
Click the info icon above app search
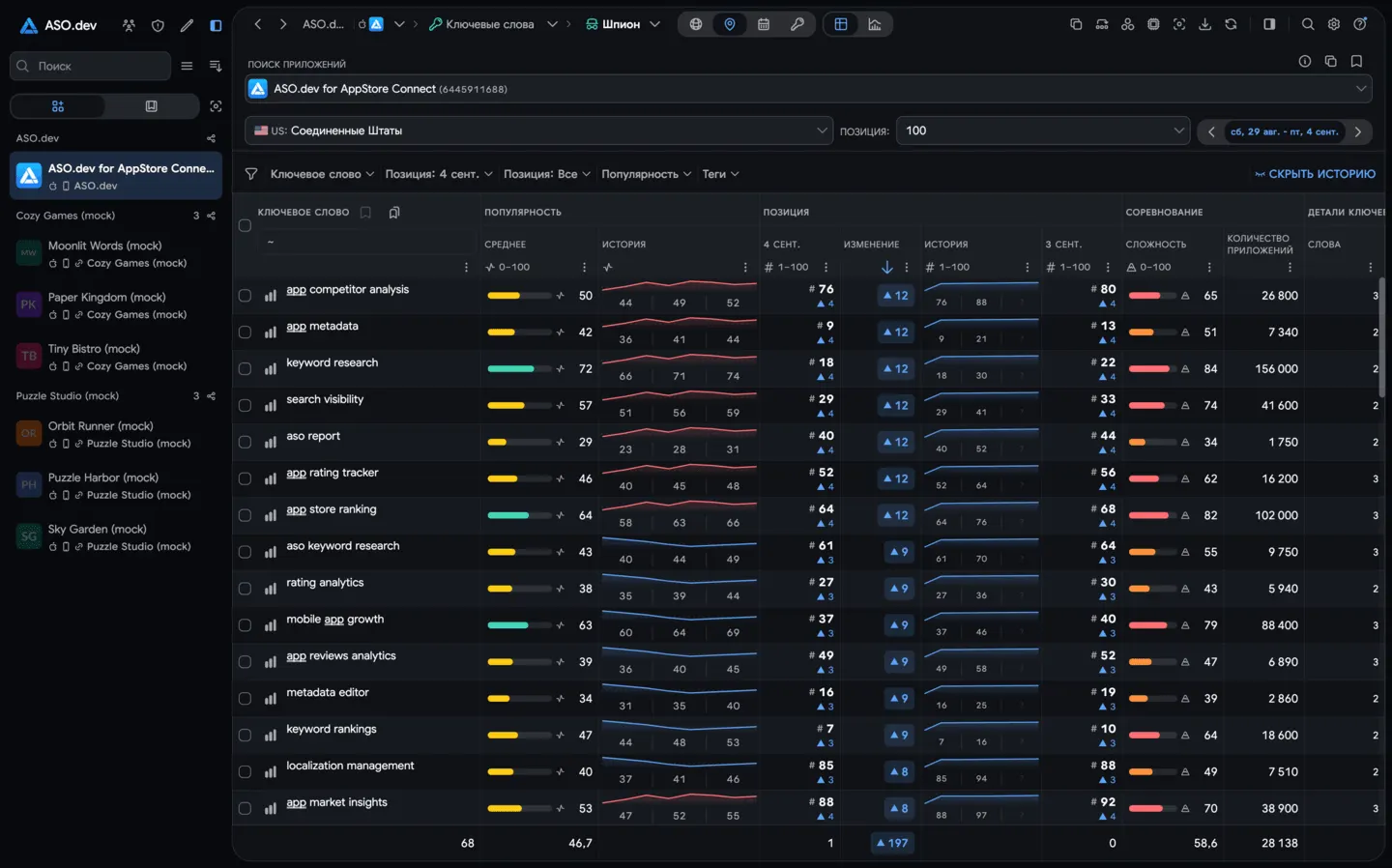1305,61
